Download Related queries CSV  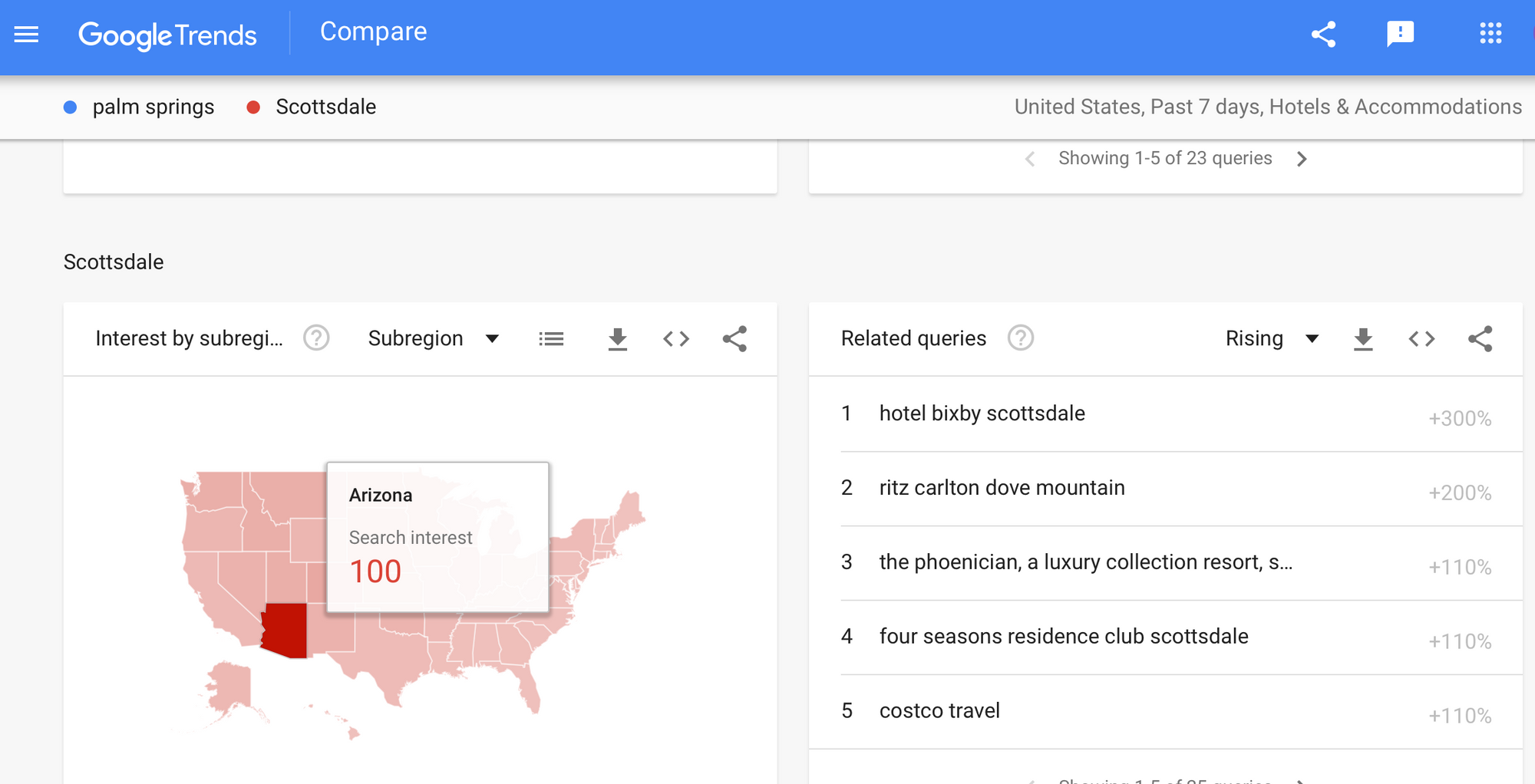(x=1363, y=338)
